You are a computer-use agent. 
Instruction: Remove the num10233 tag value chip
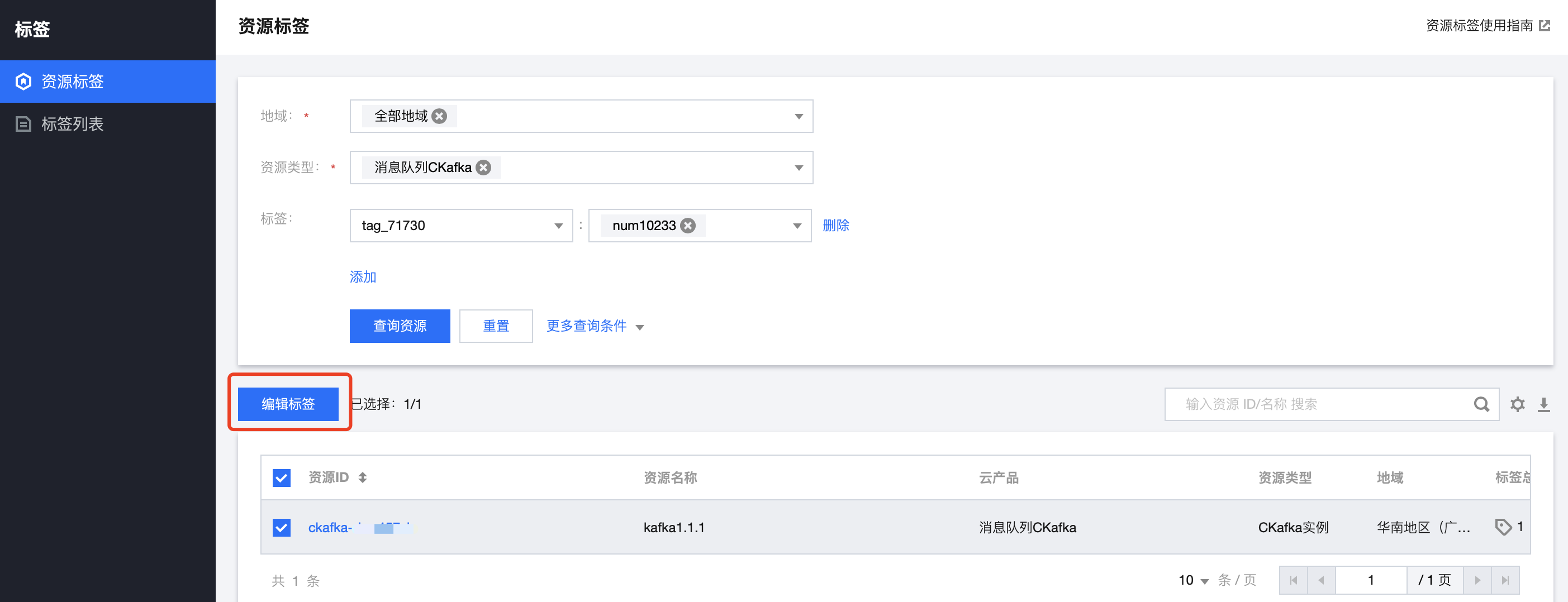tap(688, 226)
